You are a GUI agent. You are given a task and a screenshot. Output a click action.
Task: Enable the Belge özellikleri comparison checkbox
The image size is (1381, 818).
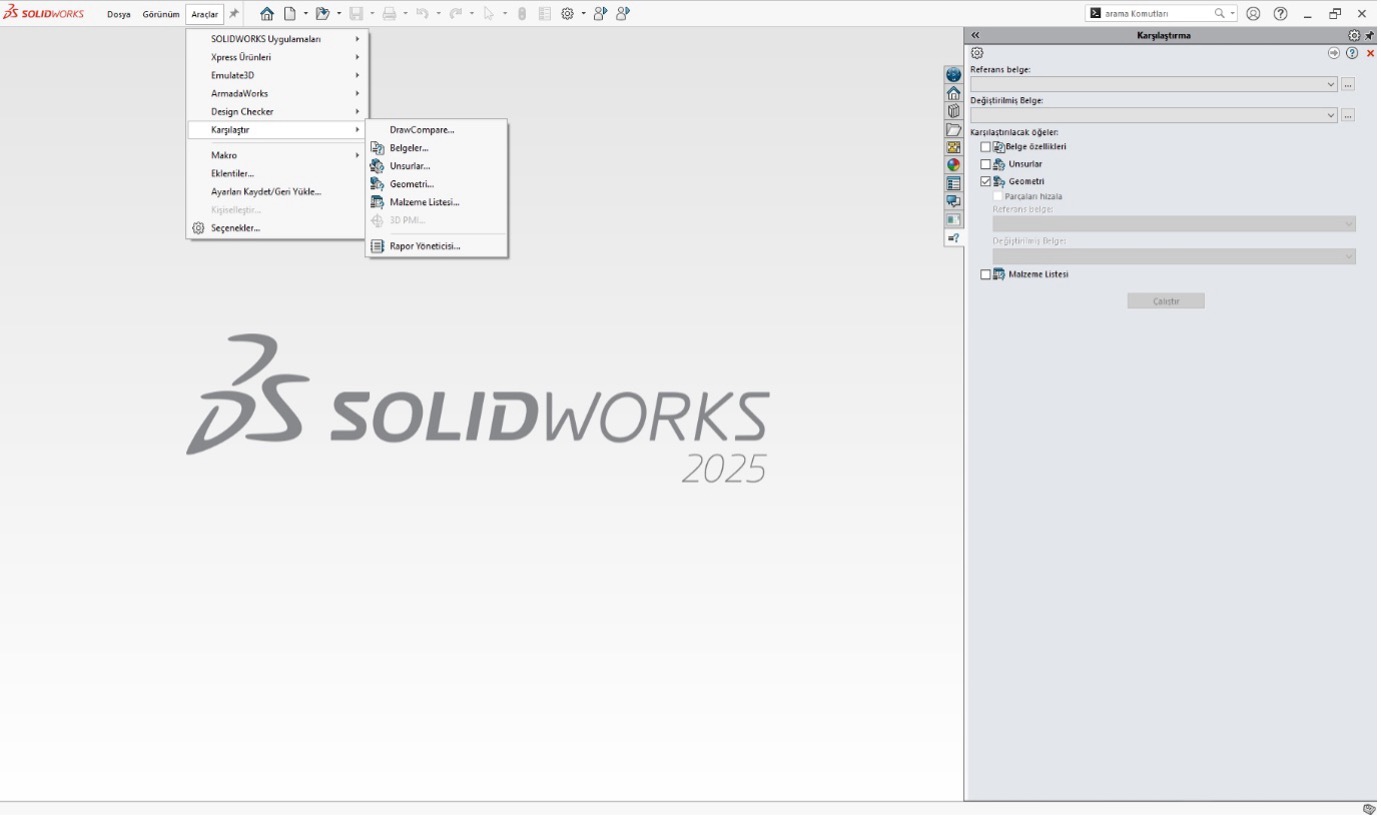[985, 146]
